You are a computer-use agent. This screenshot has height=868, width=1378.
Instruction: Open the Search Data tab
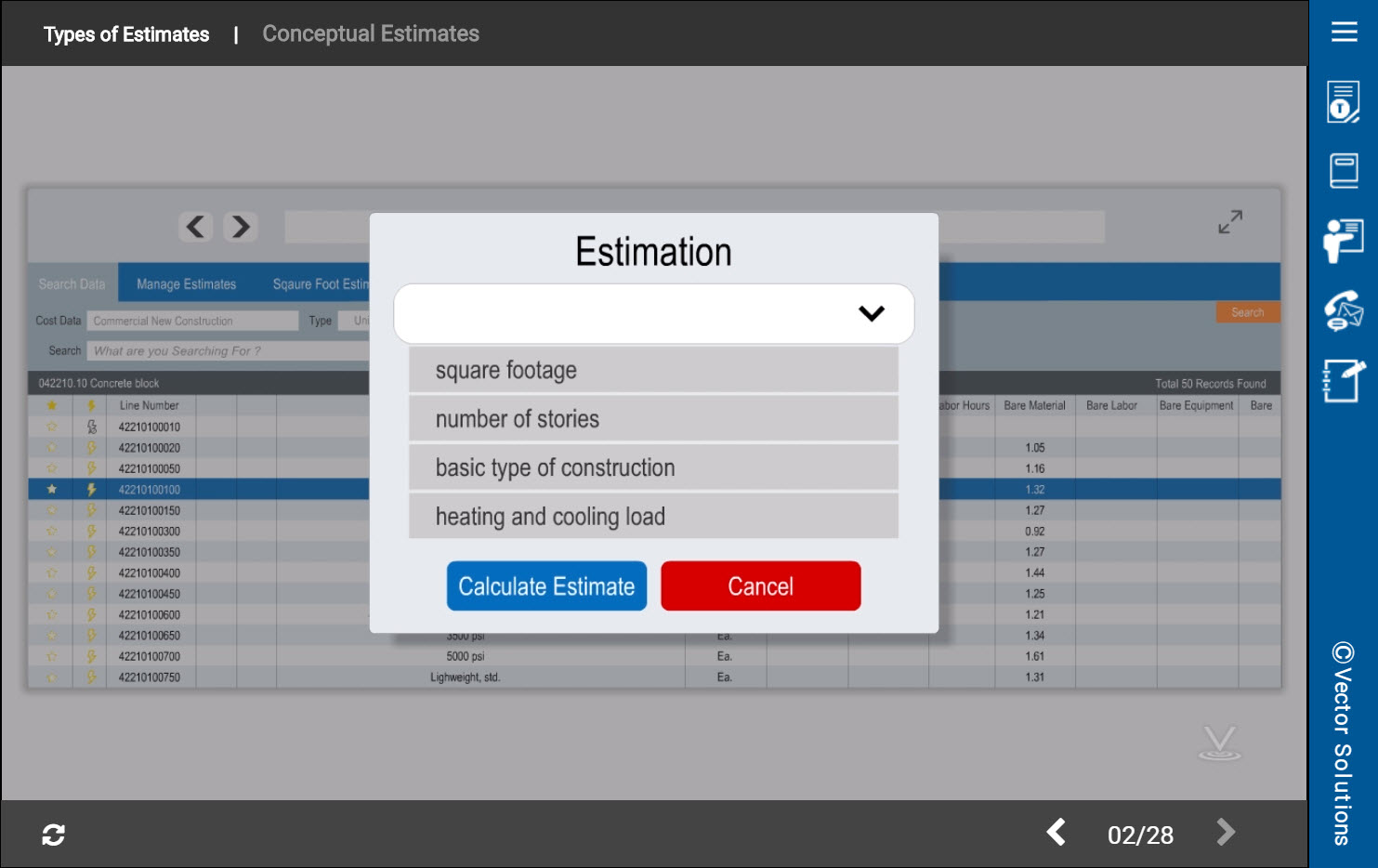[72, 284]
